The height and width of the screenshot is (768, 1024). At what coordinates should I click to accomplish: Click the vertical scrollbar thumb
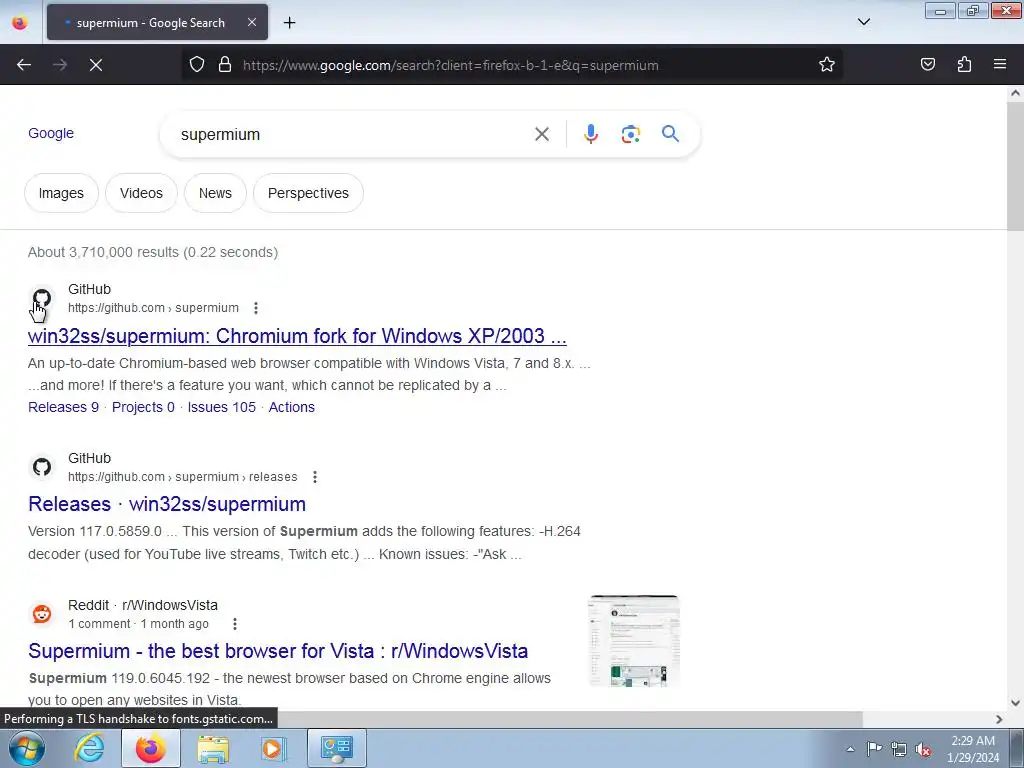point(1015,167)
